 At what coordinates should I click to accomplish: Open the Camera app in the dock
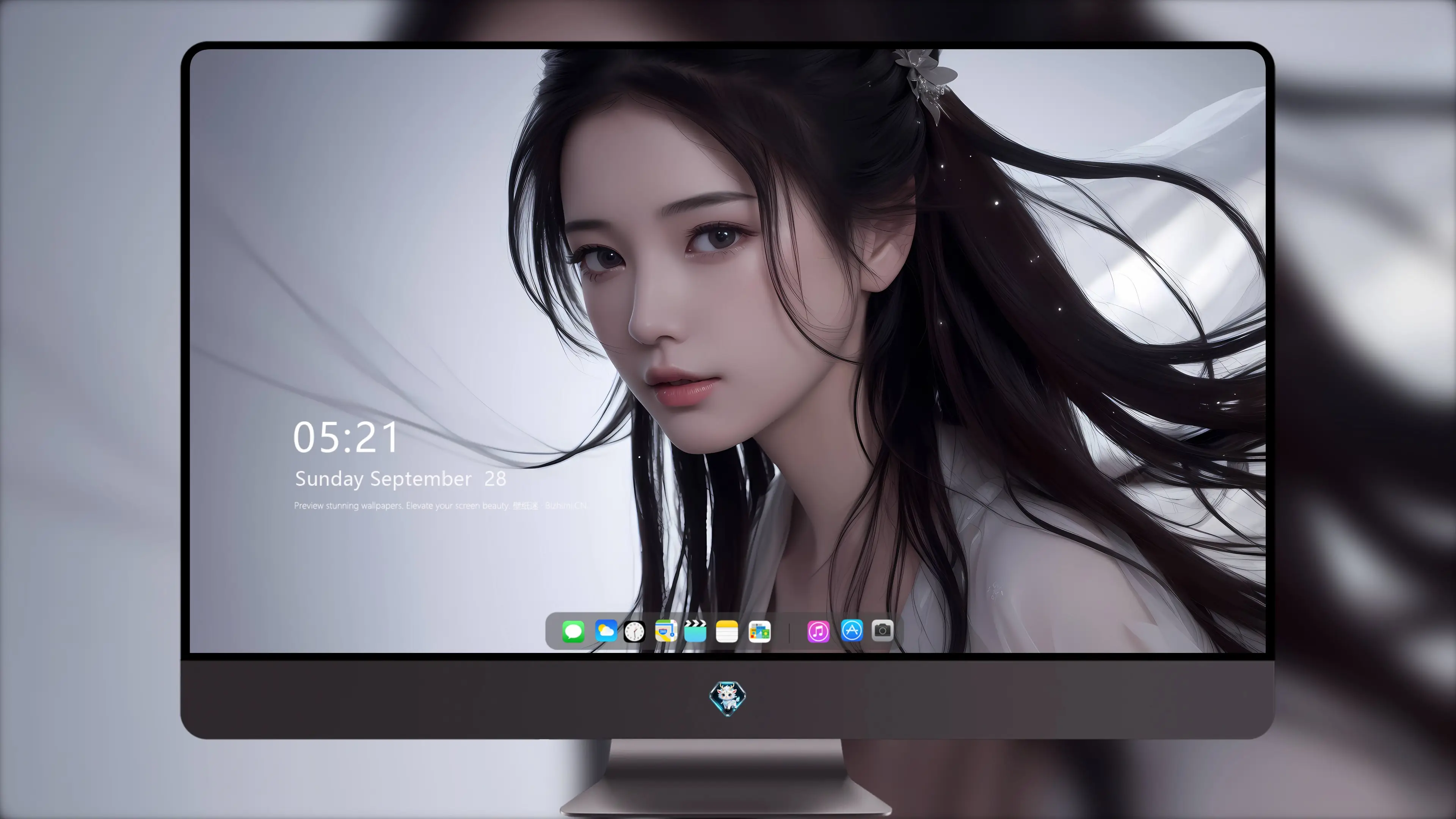click(x=882, y=630)
